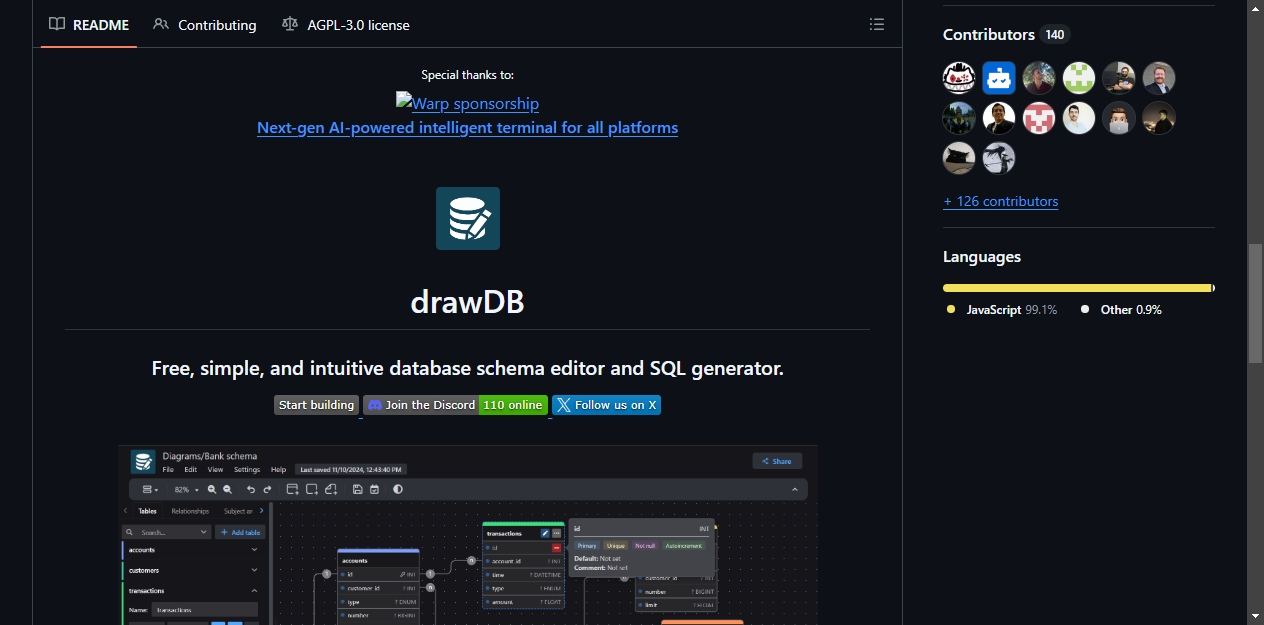Open the pink pixel identicon contributor avatar
1264x625 pixels.
coord(1039,118)
